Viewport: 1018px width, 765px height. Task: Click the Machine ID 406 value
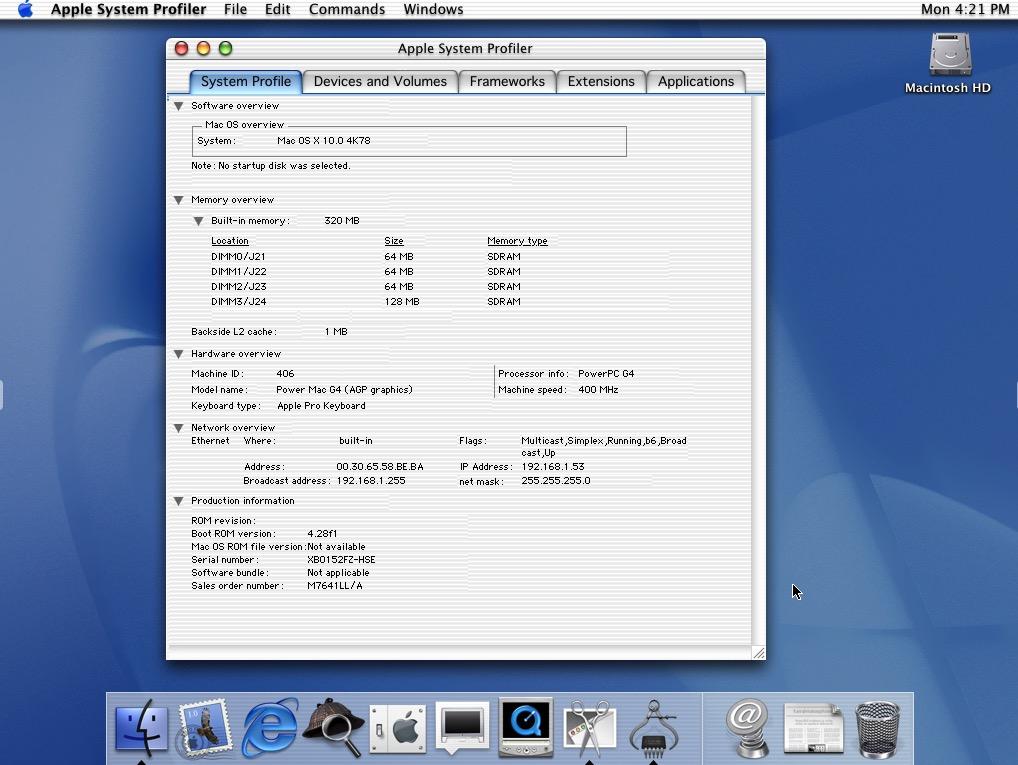[x=285, y=373]
